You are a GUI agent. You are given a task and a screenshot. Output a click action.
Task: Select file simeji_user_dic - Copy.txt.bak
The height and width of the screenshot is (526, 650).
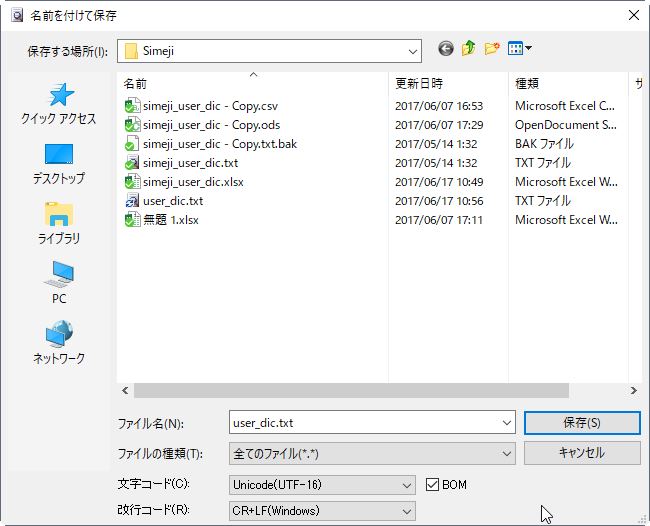tap(220, 144)
